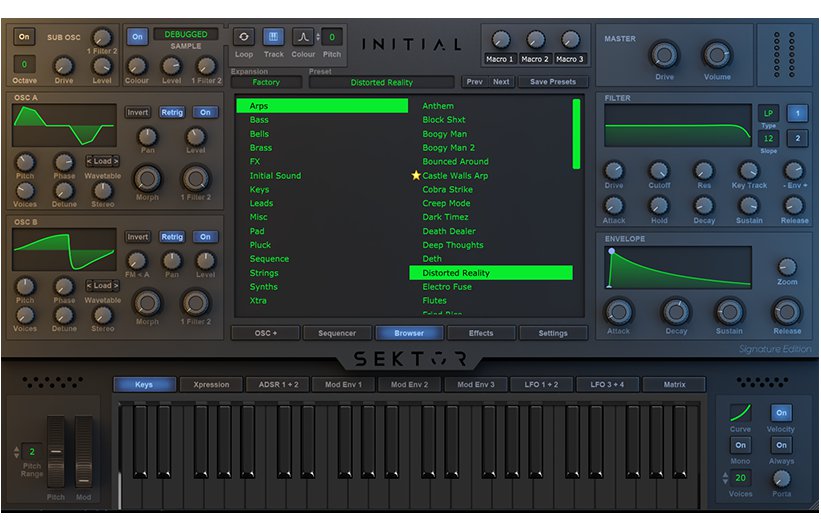Toggle OSC A Invert

coord(138,112)
